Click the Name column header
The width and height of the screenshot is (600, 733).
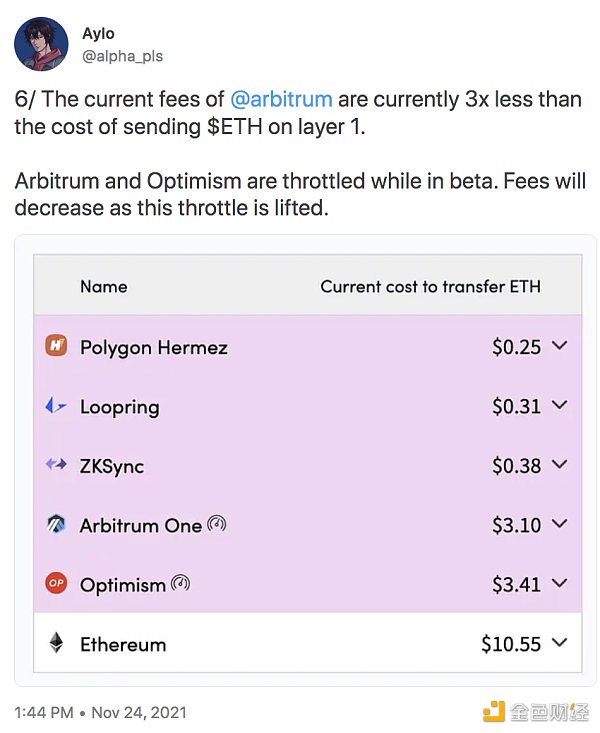click(x=104, y=286)
